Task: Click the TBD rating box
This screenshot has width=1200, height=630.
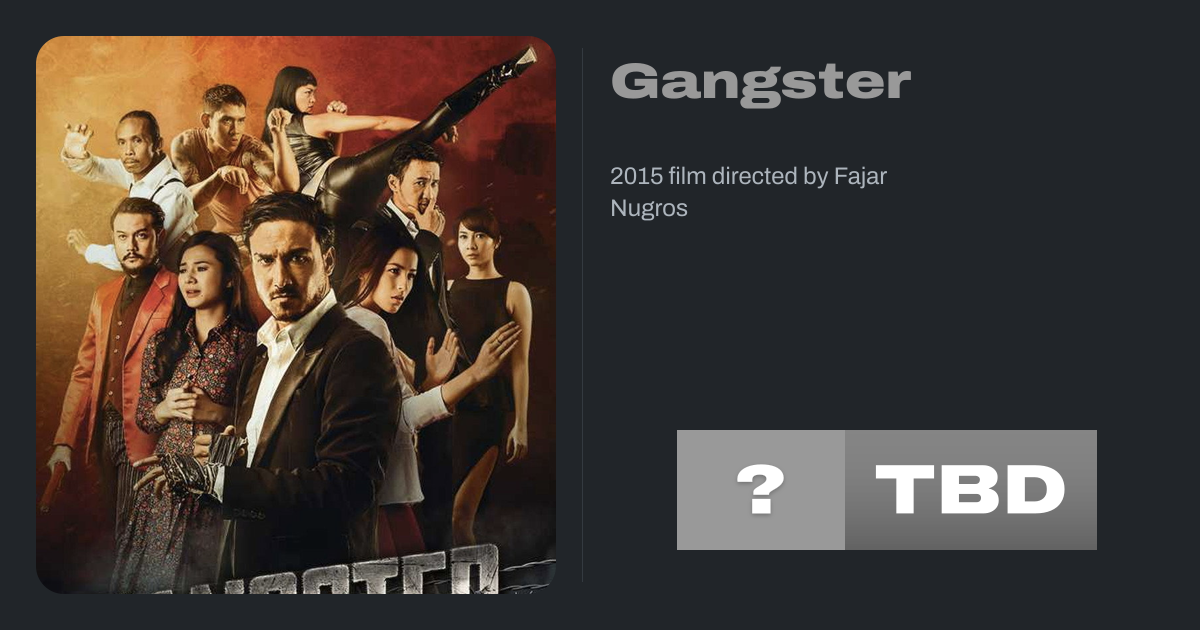Action: tap(971, 490)
